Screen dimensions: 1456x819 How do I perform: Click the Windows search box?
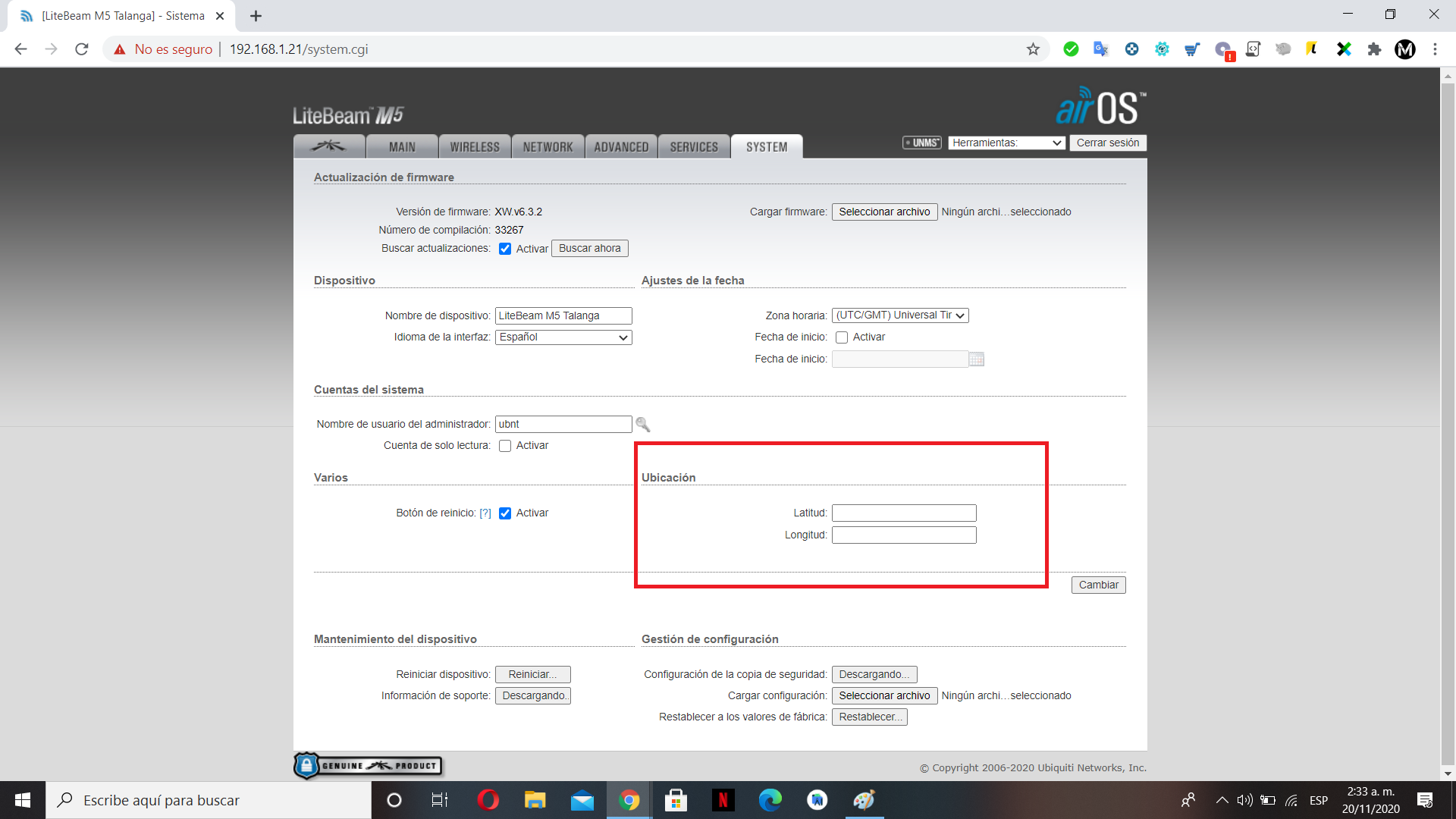point(209,800)
